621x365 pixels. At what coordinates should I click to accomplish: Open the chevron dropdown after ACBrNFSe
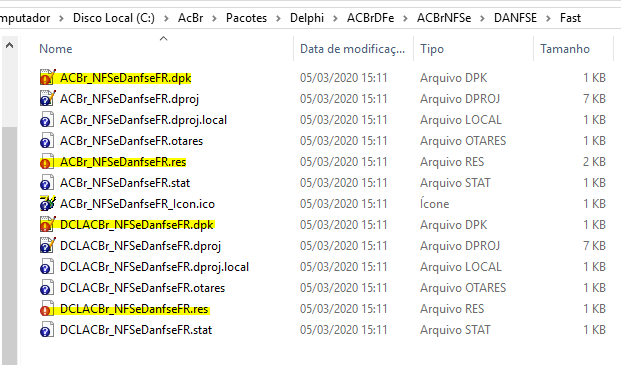(482, 18)
